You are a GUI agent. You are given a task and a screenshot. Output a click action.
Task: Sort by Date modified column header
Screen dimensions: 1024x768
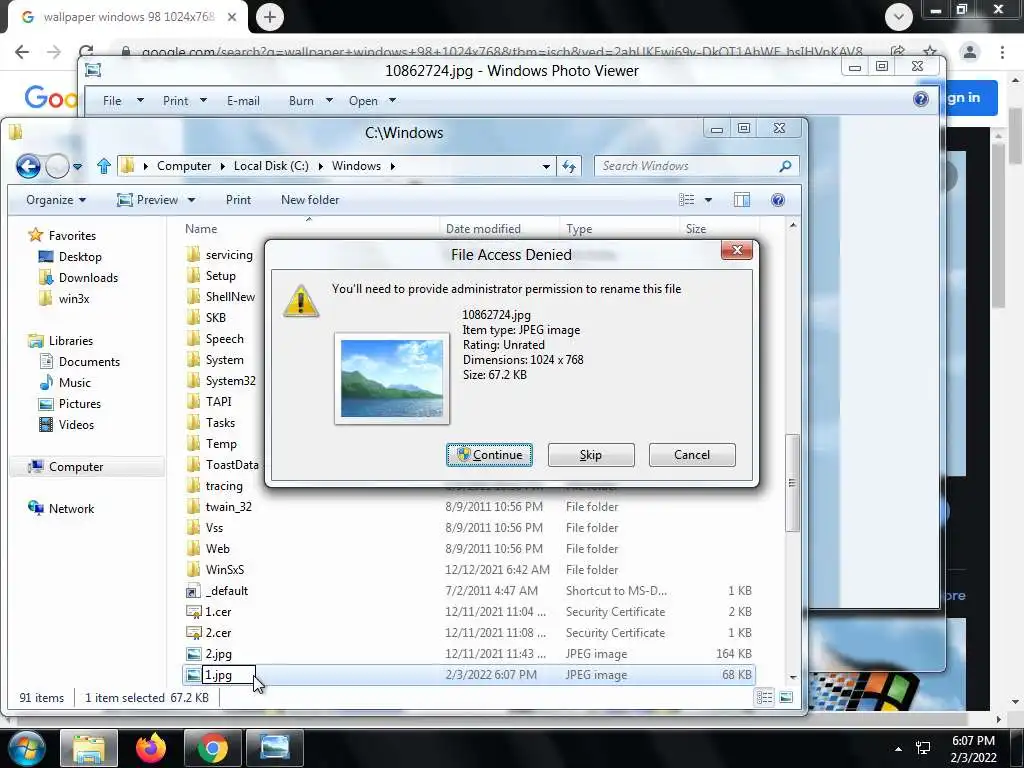point(483,229)
